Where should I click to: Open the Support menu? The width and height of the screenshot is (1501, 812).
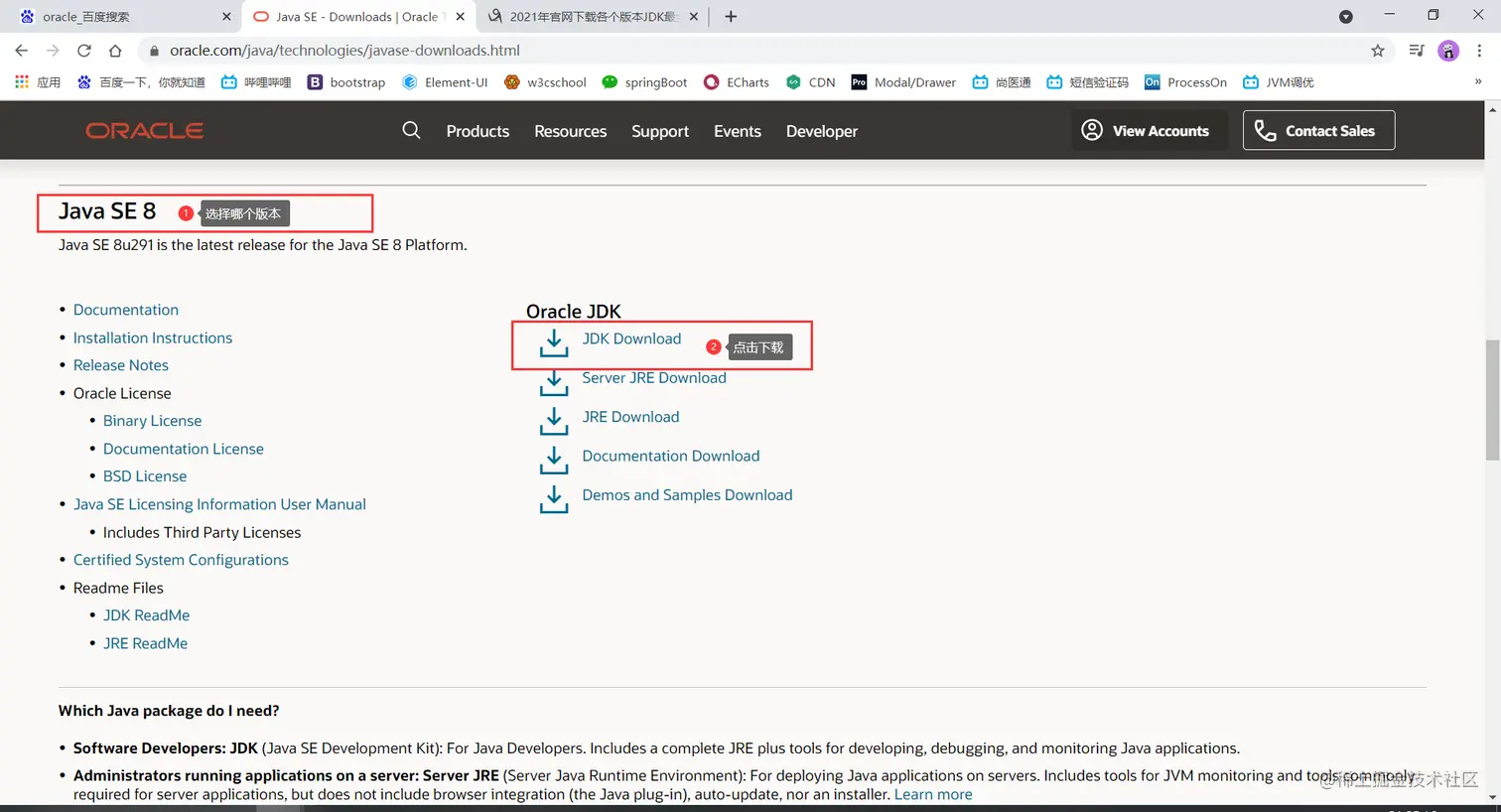pyautogui.click(x=660, y=131)
